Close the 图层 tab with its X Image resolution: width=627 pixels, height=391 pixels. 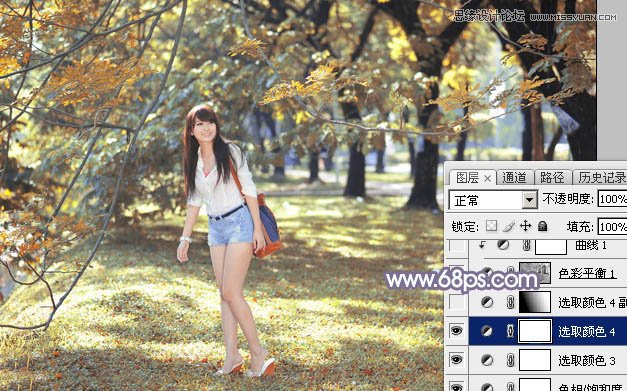[x=487, y=178]
